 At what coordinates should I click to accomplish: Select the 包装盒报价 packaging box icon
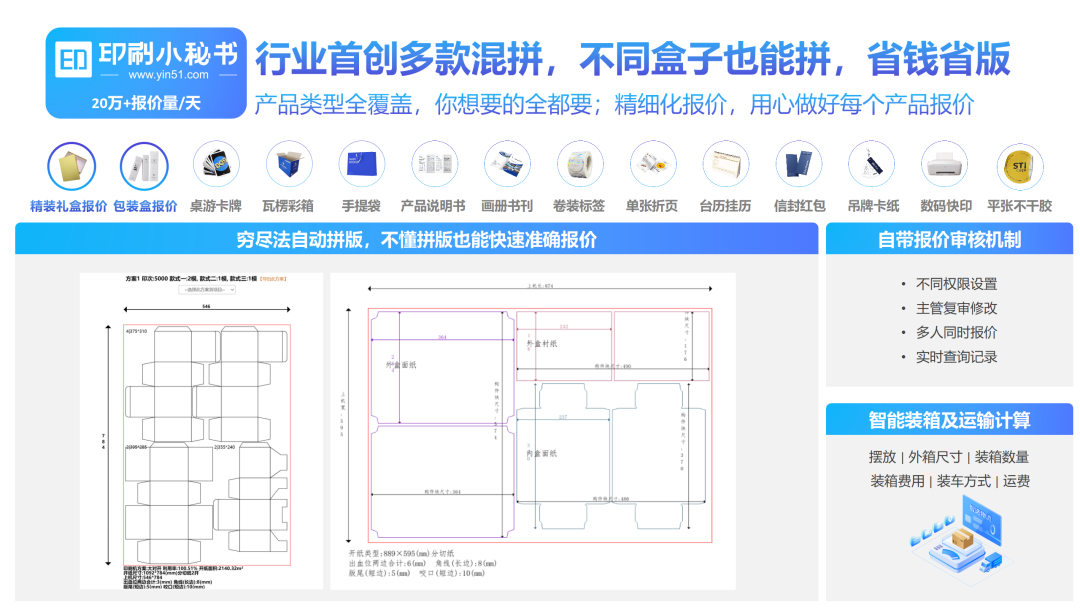[x=145, y=166]
